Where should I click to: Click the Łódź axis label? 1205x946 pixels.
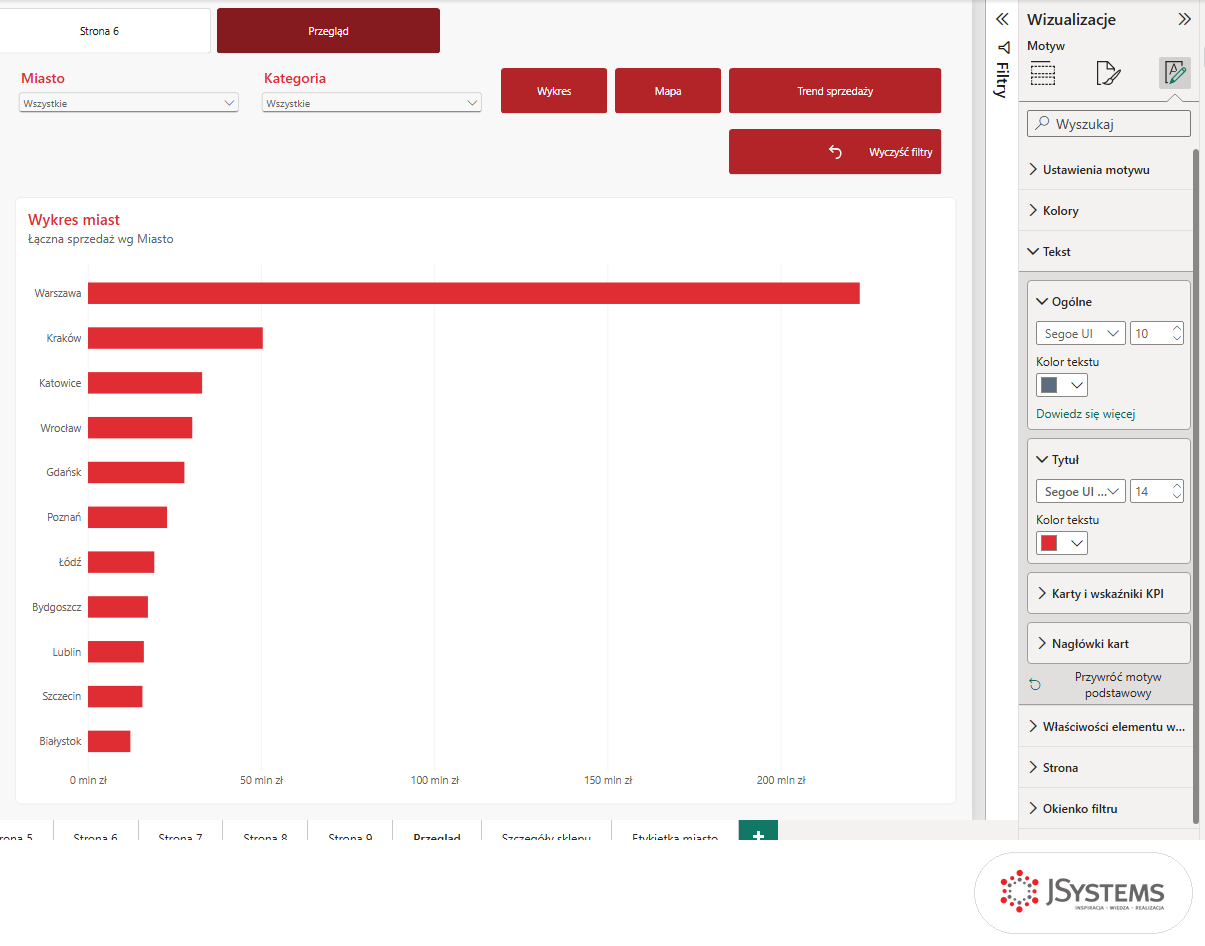click(70, 562)
